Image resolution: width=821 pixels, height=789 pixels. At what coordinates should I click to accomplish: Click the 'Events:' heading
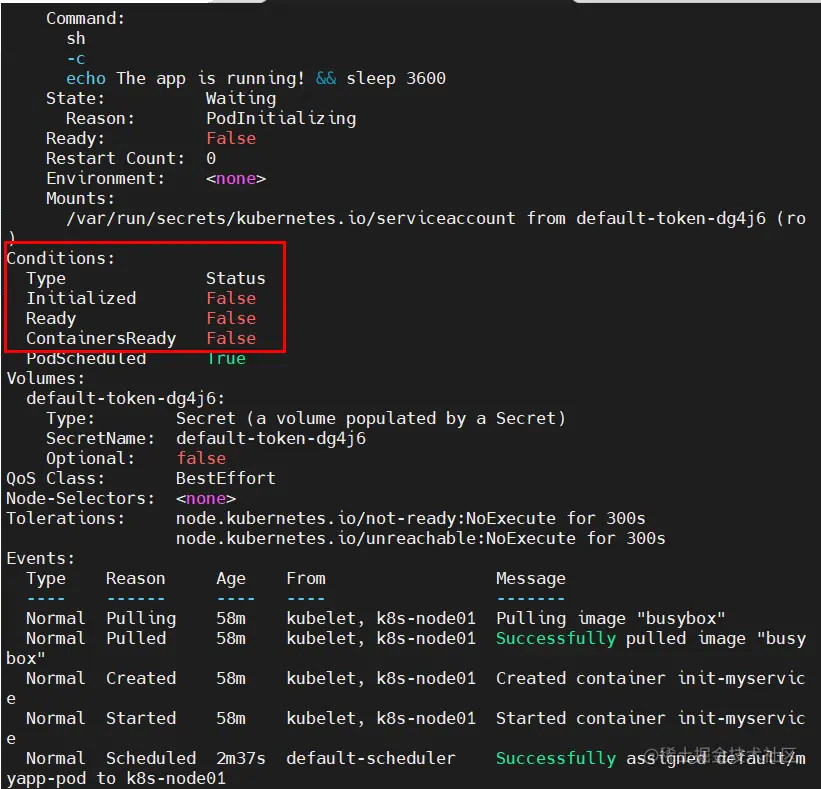[40, 559]
